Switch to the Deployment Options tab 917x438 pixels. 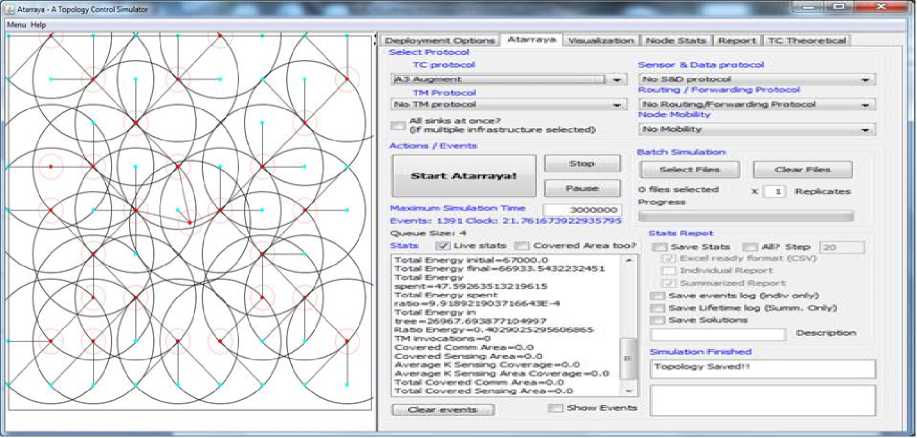[x=440, y=41]
